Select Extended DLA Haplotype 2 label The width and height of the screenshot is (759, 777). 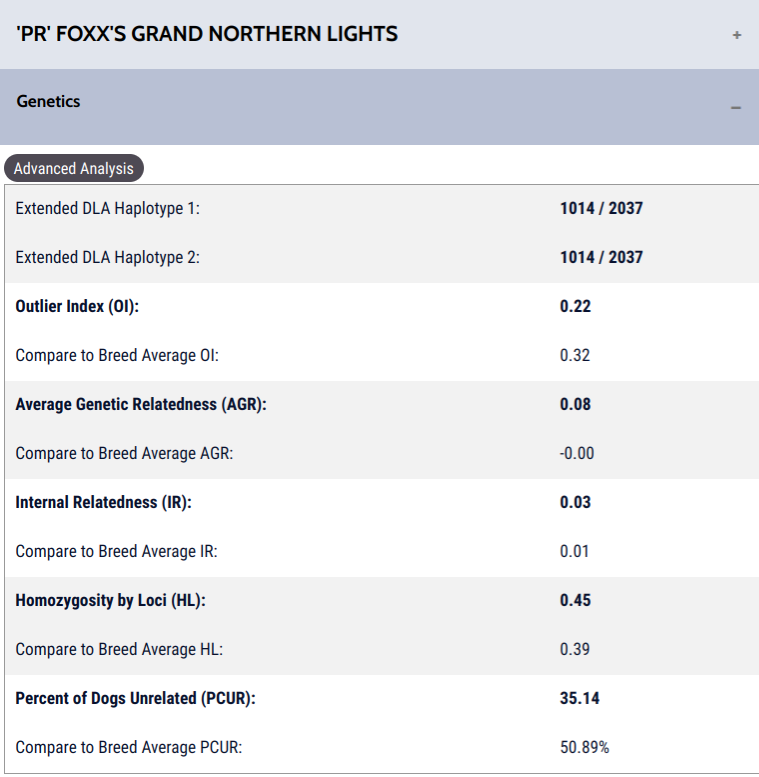point(108,258)
